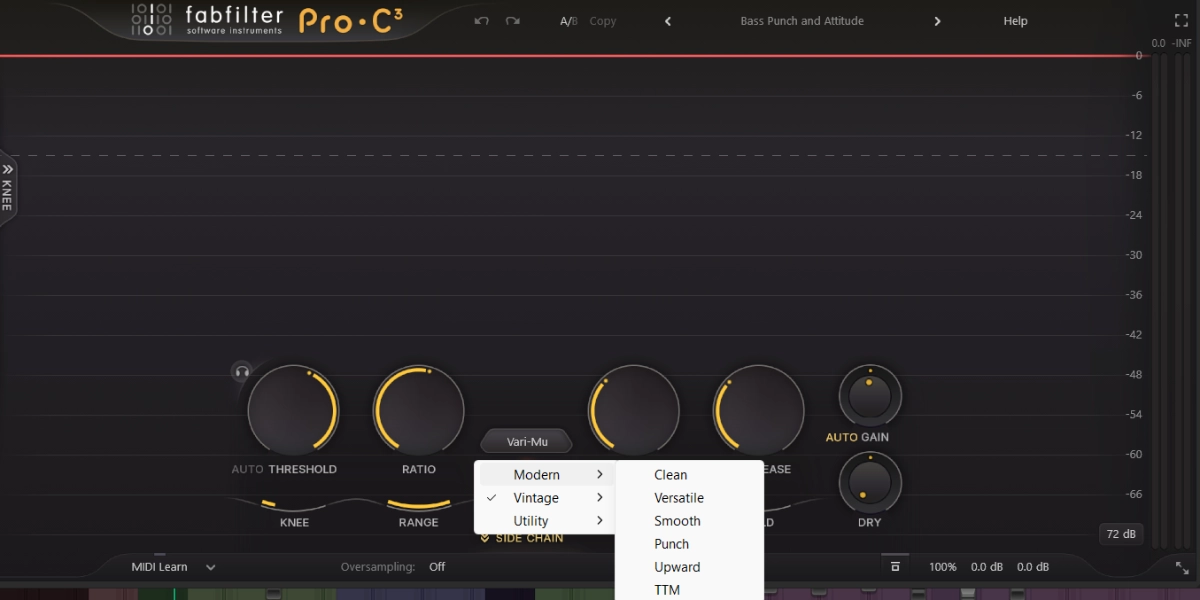This screenshot has height=600, width=1200.
Task: Switch to the A/B comparison slot
Action: click(x=568, y=20)
